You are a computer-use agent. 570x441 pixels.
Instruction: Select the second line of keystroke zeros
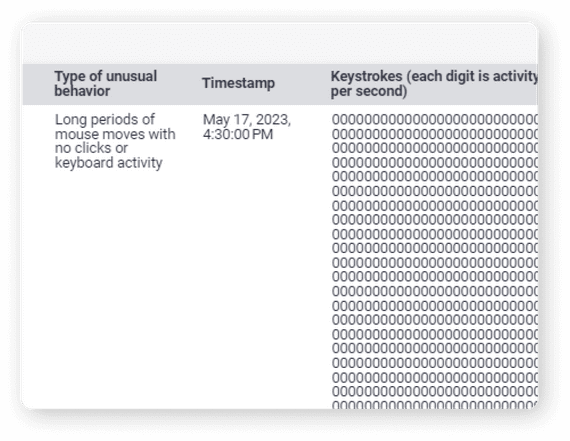point(434,134)
